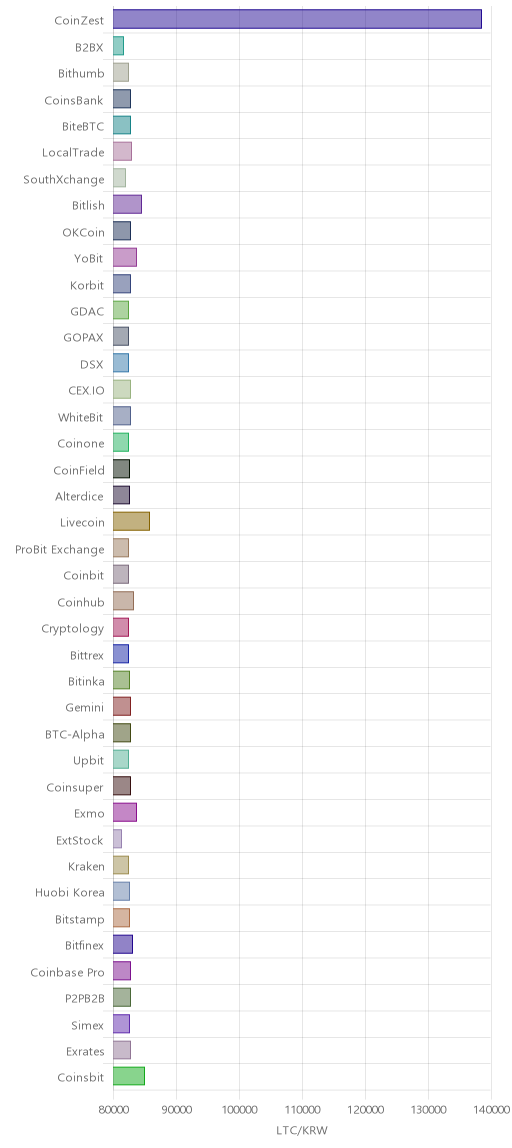Select the SouthXchange label

pyautogui.click(x=64, y=179)
